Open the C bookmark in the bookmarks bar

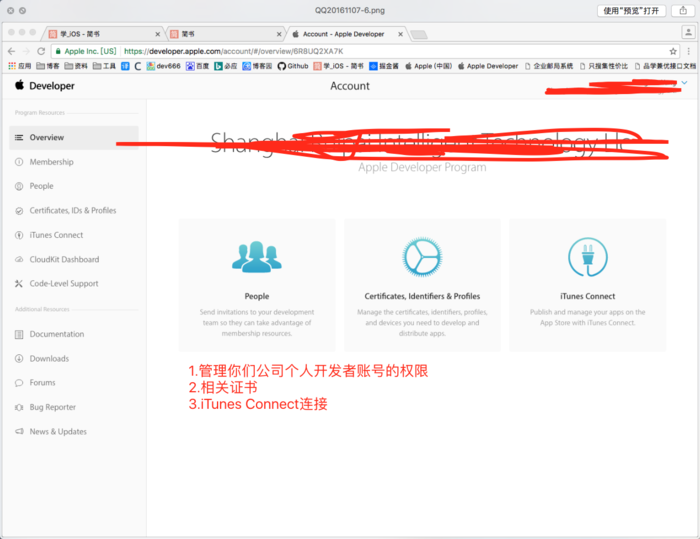[x=138, y=66]
